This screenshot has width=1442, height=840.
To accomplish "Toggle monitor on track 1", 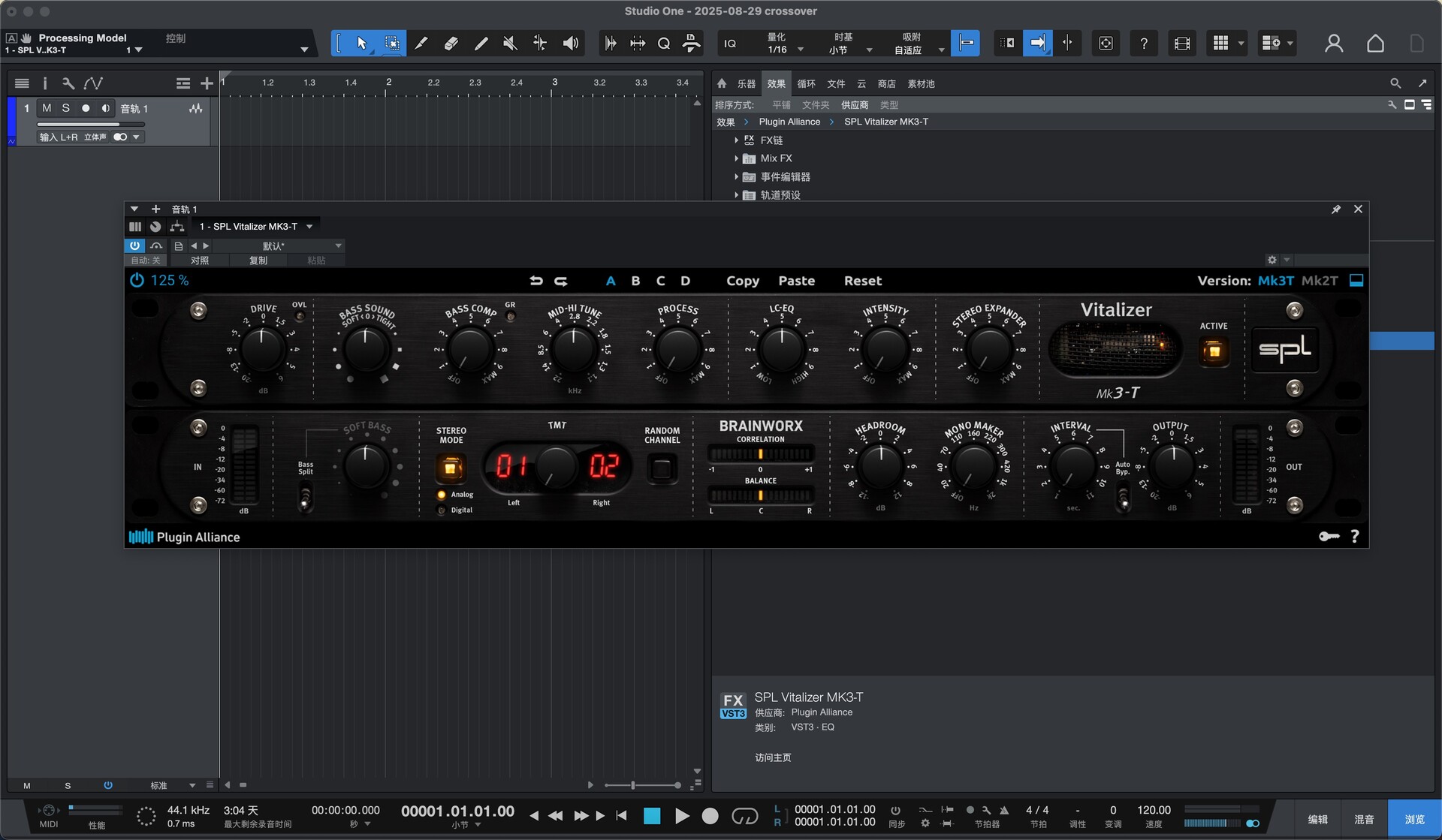I will [x=106, y=108].
